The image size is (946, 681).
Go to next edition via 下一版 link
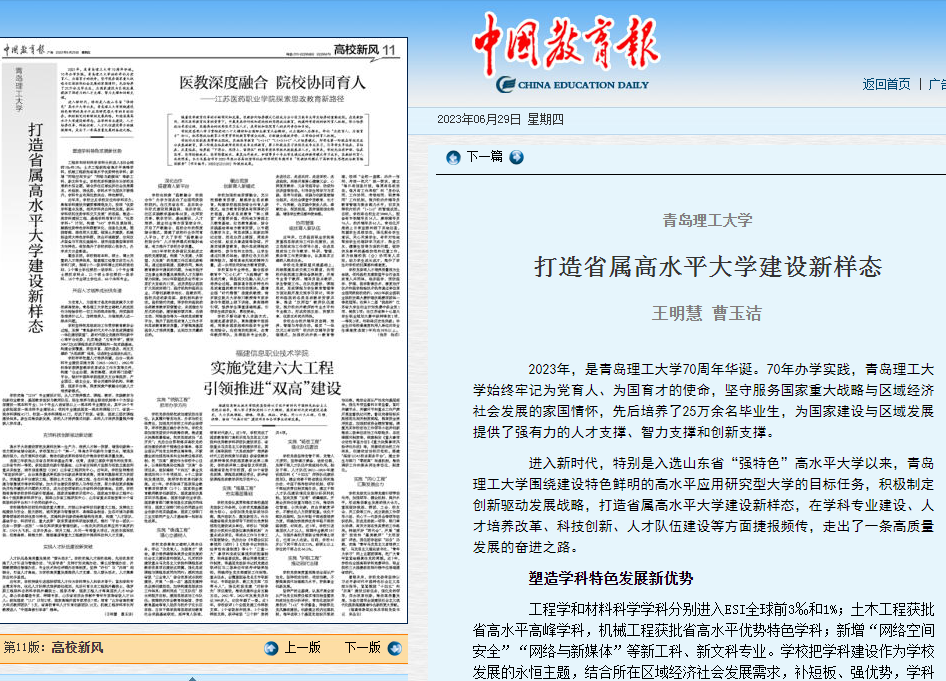click(x=362, y=648)
